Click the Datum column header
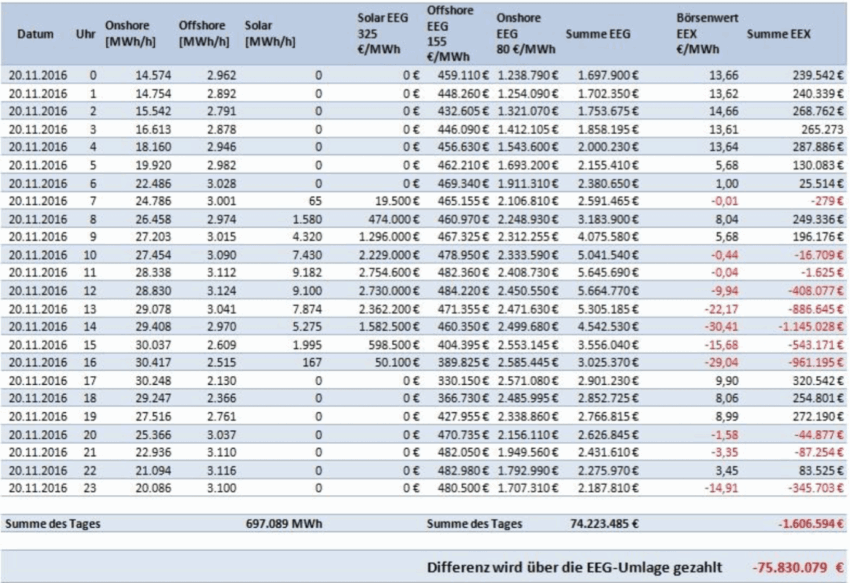The image size is (850, 583). point(35,34)
